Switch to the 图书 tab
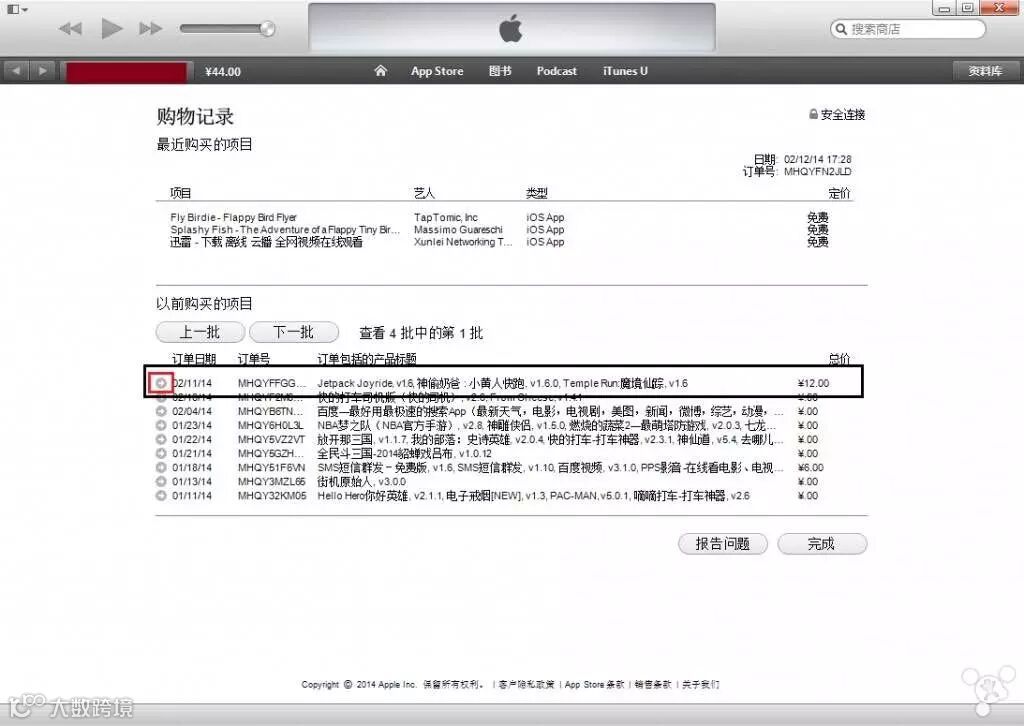The image size is (1024, 726). [x=500, y=71]
